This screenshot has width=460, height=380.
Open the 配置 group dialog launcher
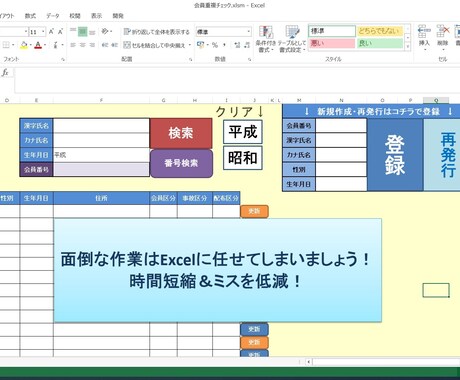[191, 59]
